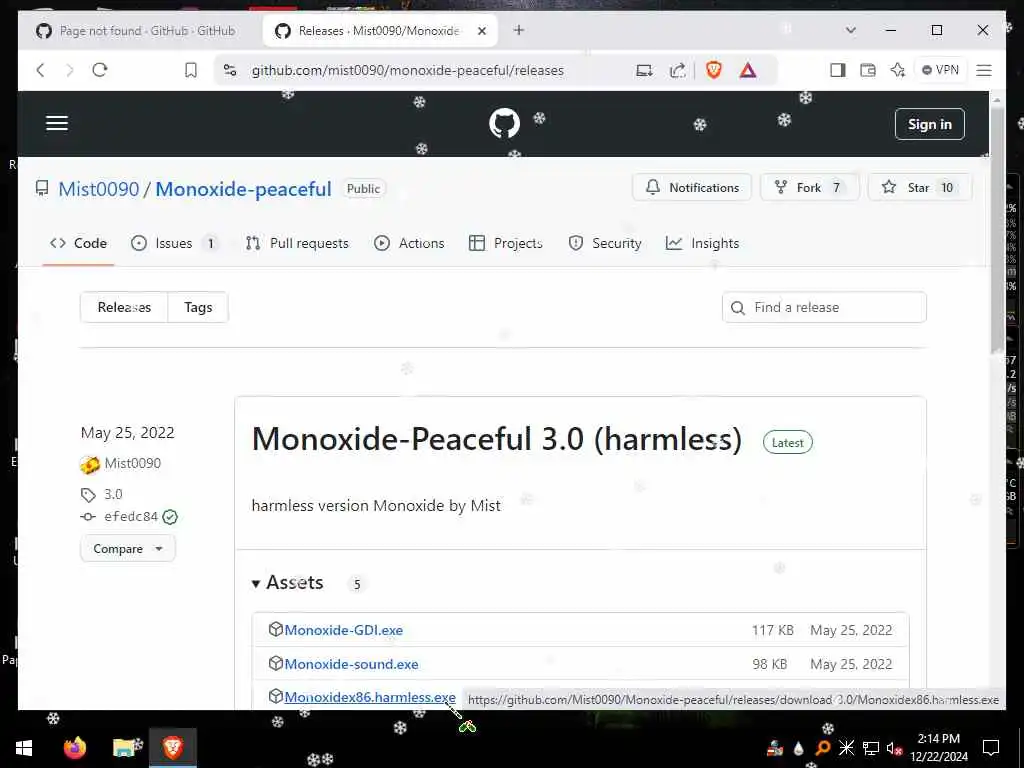The height and width of the screenshot is (768, 1024).
Task: Open Brave Wallet icon
Action: [867, 70]
